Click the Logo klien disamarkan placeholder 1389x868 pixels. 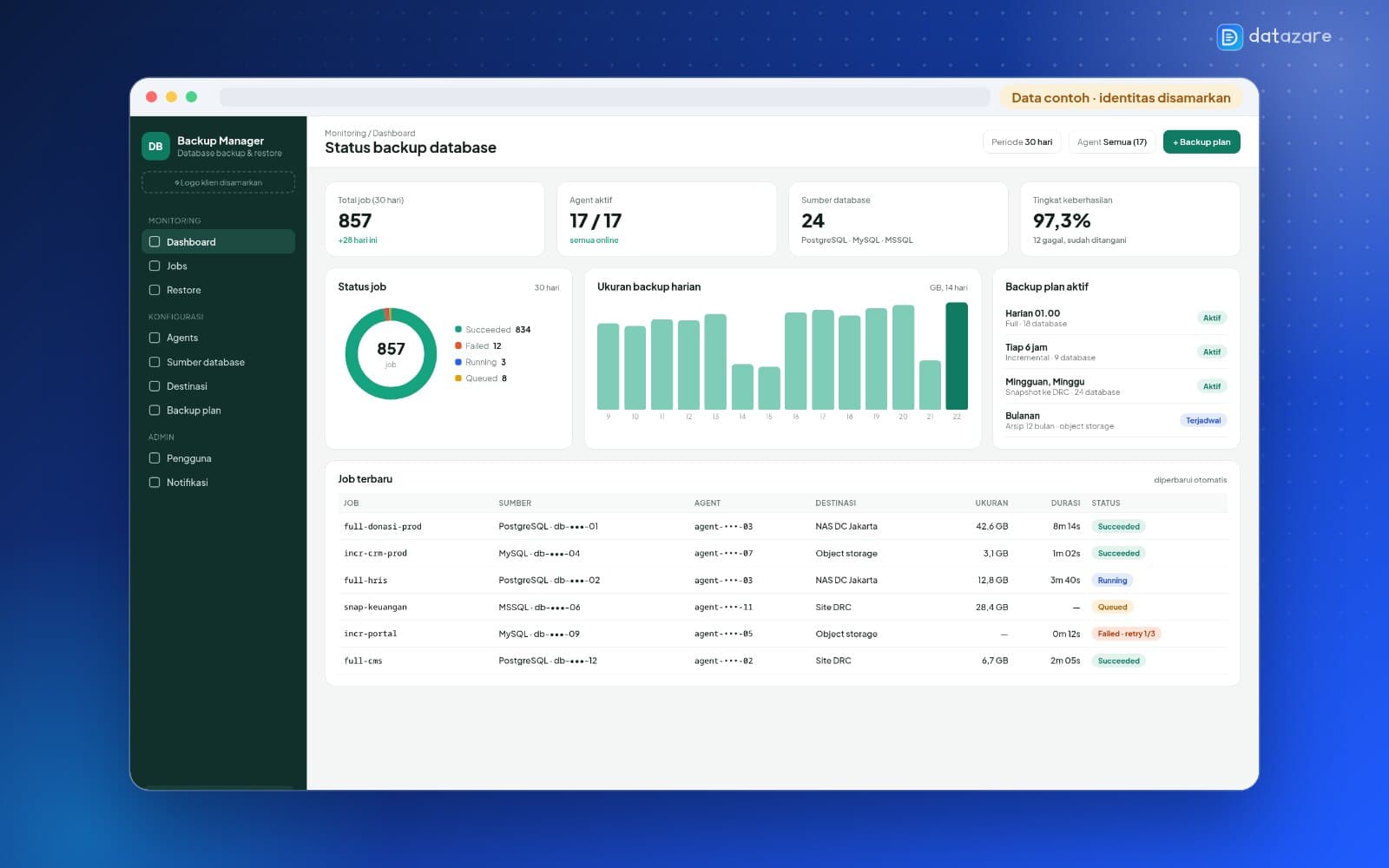(x=218, y=182)
